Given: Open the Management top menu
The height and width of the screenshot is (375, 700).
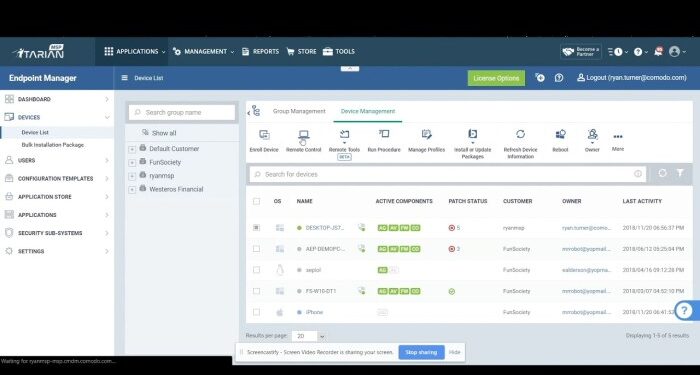Looking at the screenshot, I should [x=203, y=51].
